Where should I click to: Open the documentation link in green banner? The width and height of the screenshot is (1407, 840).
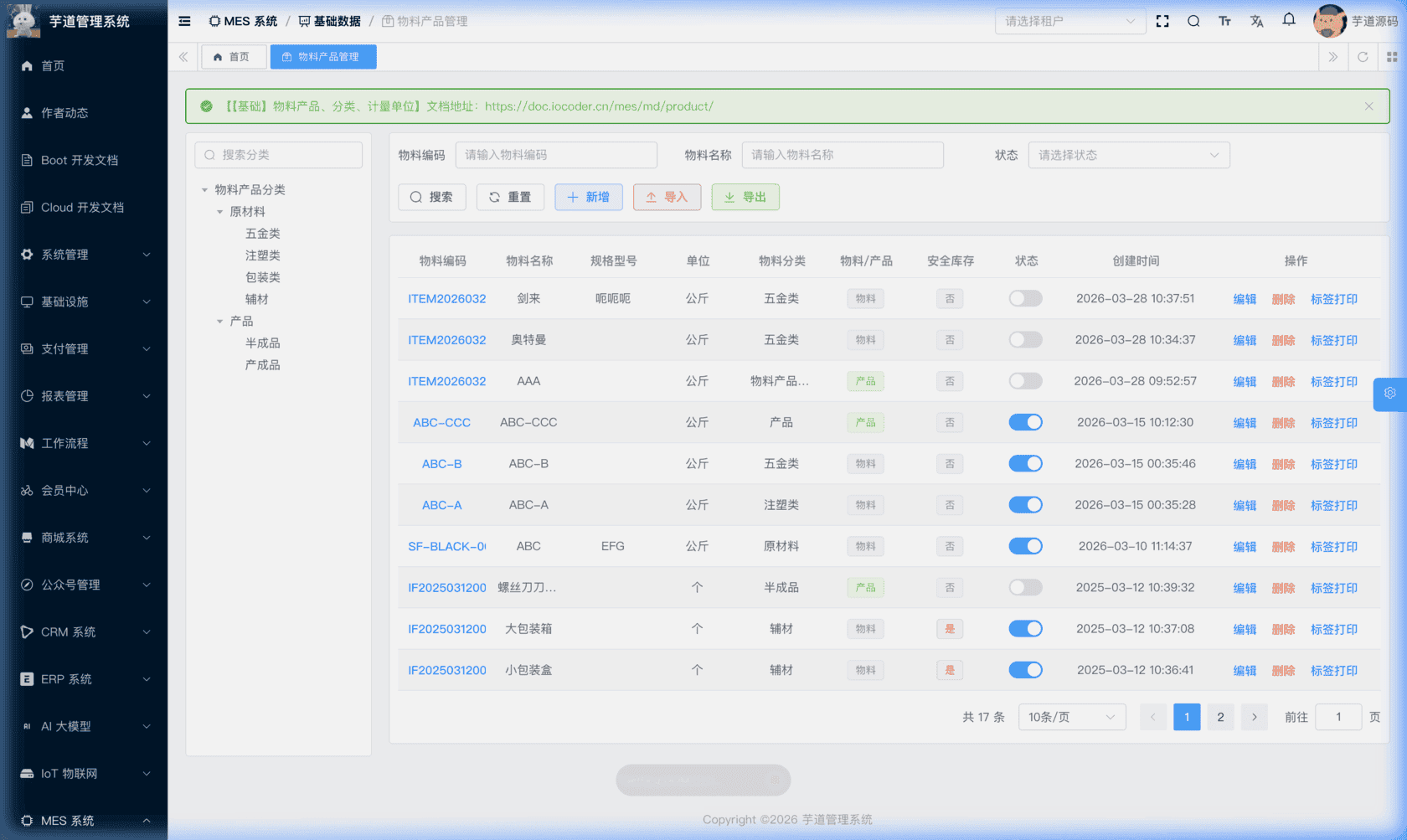click(600, 106)
